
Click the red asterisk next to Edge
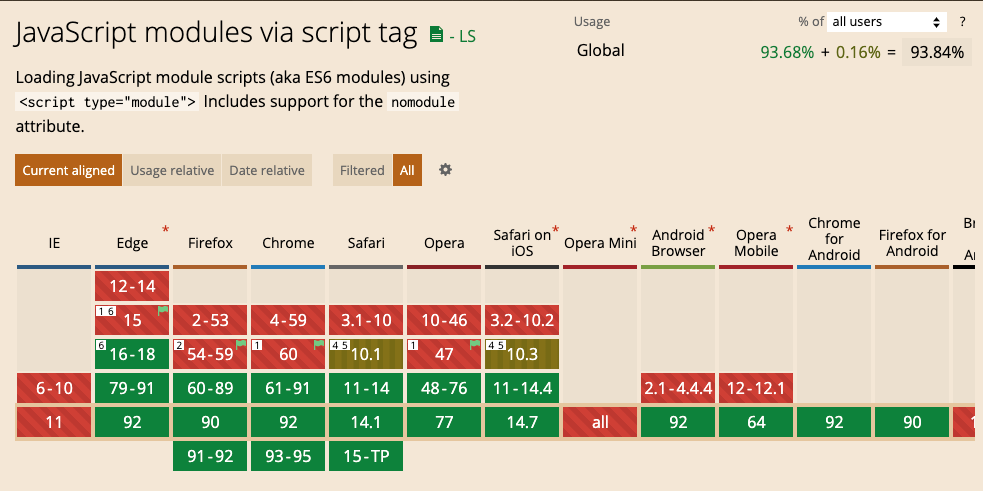(166, 230)
